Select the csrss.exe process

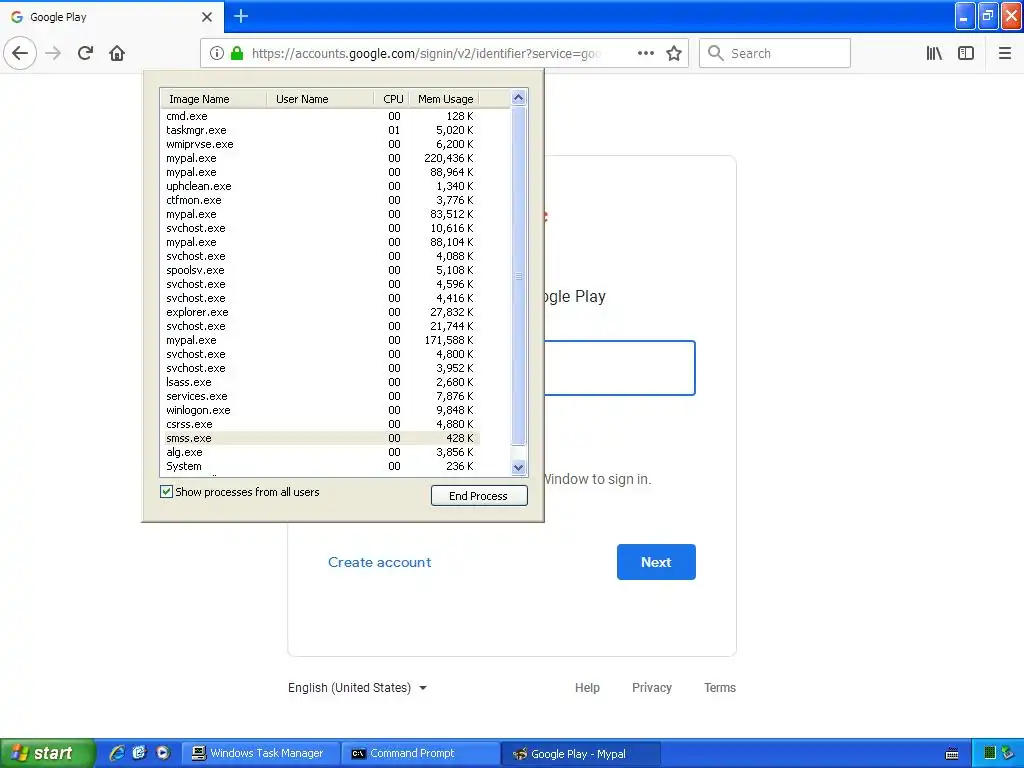(x=320, y=424)
